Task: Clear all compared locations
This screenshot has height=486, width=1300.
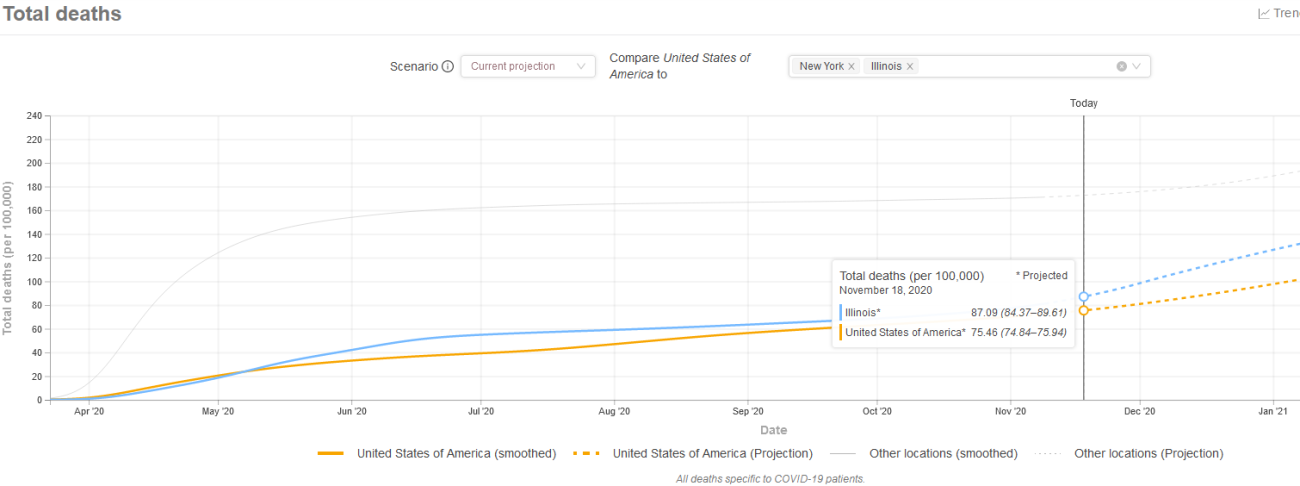Action: (x=1121, y=67)
